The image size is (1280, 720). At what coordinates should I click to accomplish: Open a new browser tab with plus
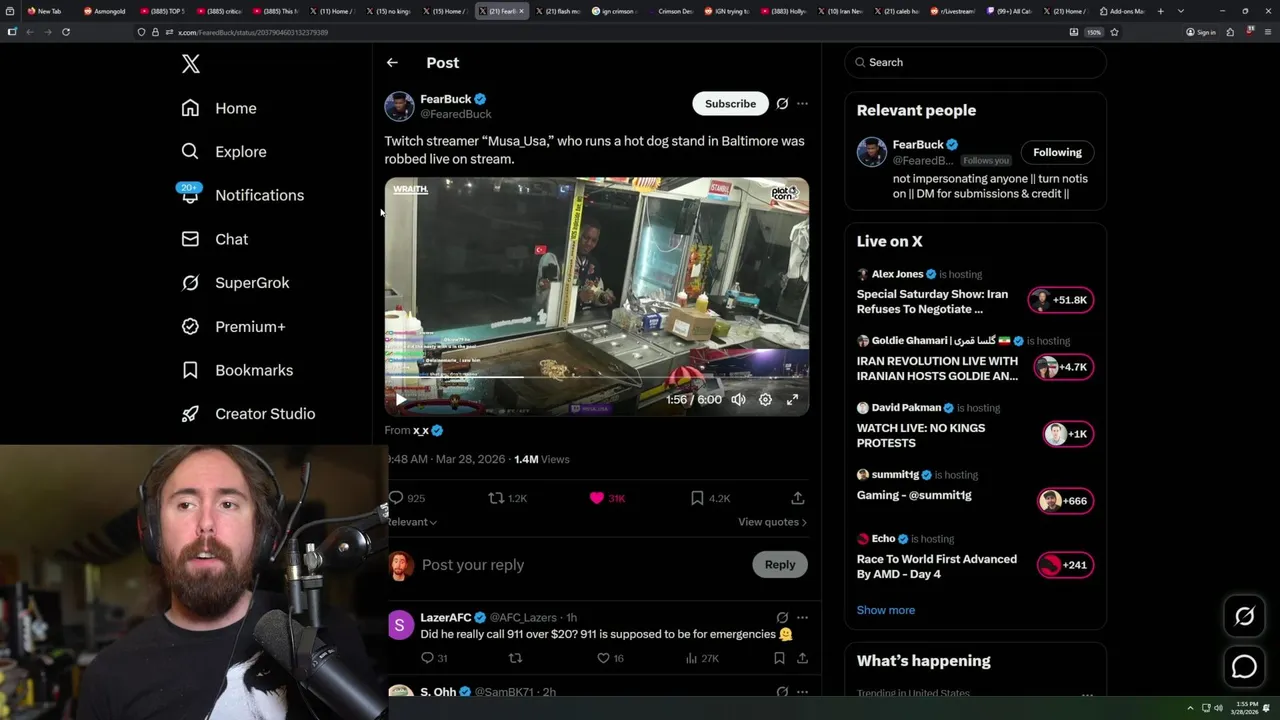(1160, 11)
